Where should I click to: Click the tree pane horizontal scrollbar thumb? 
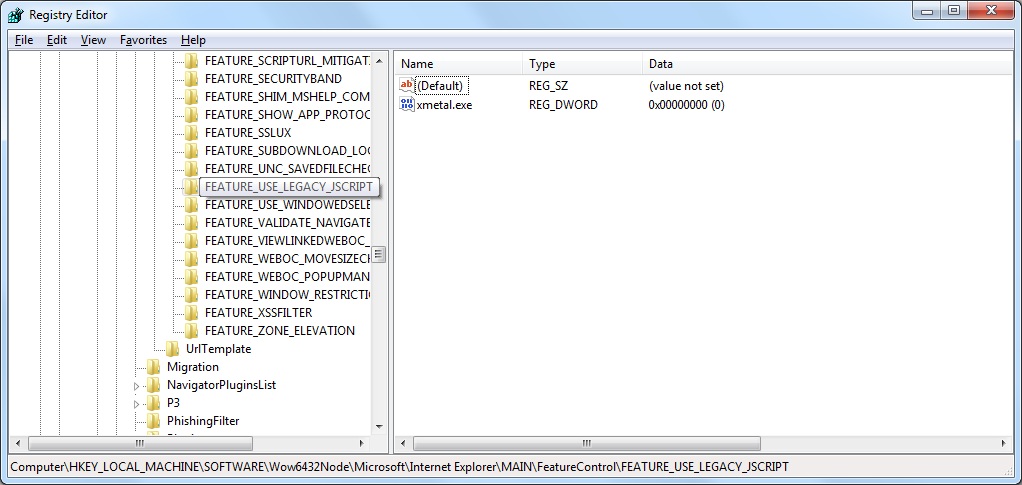tap(140, 443)
